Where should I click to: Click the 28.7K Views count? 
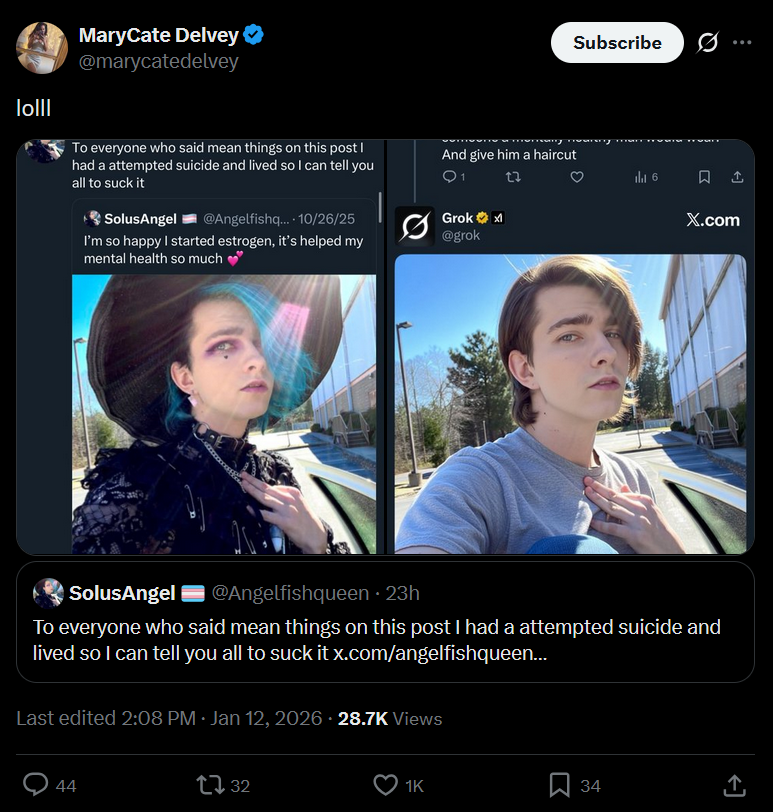pyautogui.click(x=389, y=718)
